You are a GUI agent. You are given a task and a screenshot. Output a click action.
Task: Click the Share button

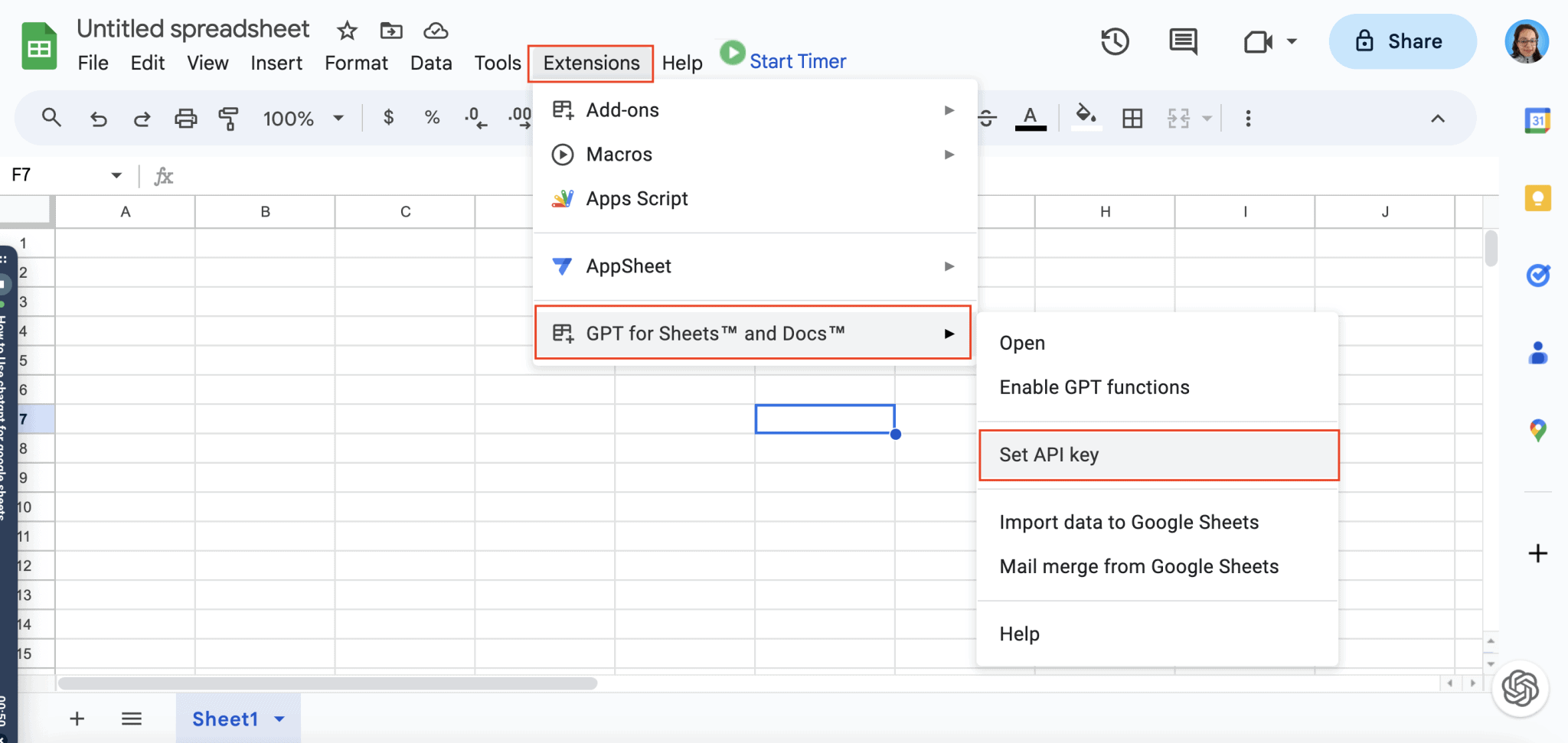(1402, 41)
